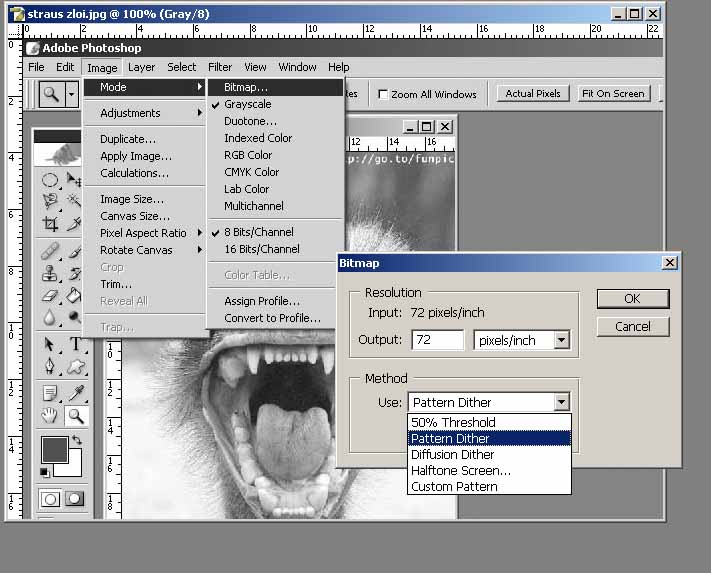This screenshot has height=573, width=711.
Task: Choose Custom Pattern from the list
Action: (x=489, y=486)
